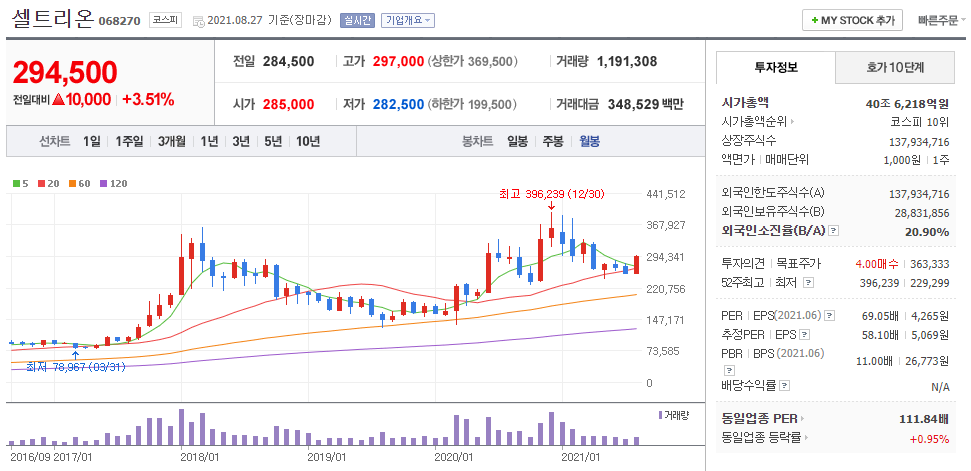Click the 셀트리온 stock name heading
The width and height of the screenshot is (971, 471).
pyautogui.click(x=52, y=19)
